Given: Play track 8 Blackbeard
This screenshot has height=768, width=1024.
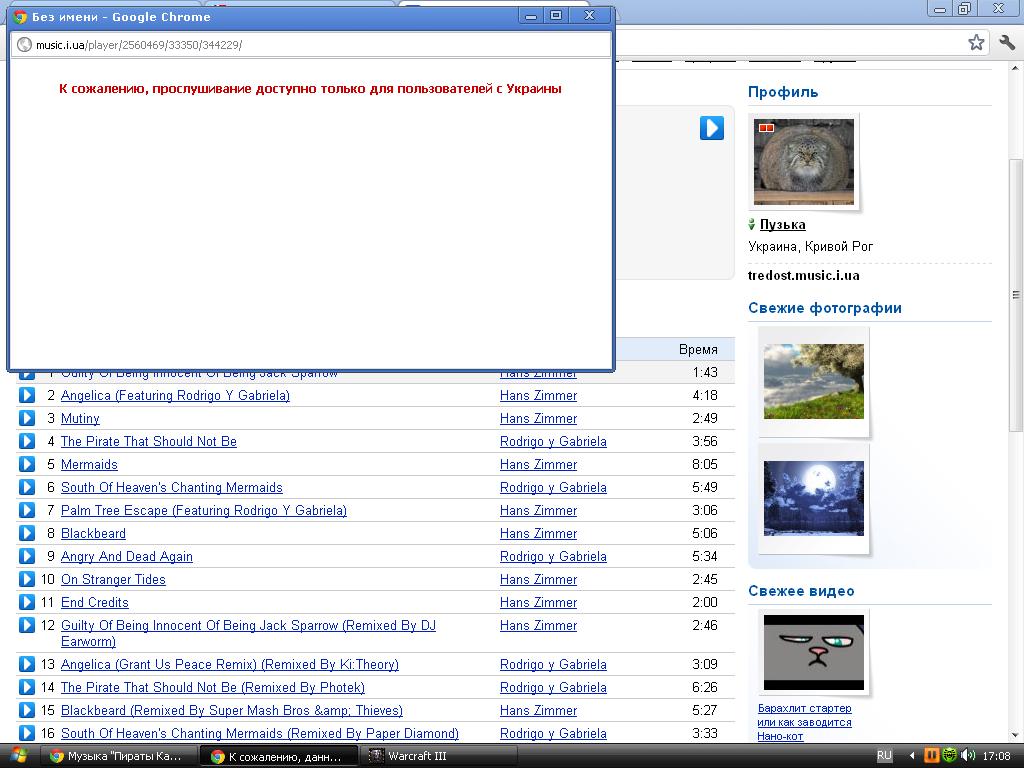Looking at the screenshot, I should coord(27,533).
